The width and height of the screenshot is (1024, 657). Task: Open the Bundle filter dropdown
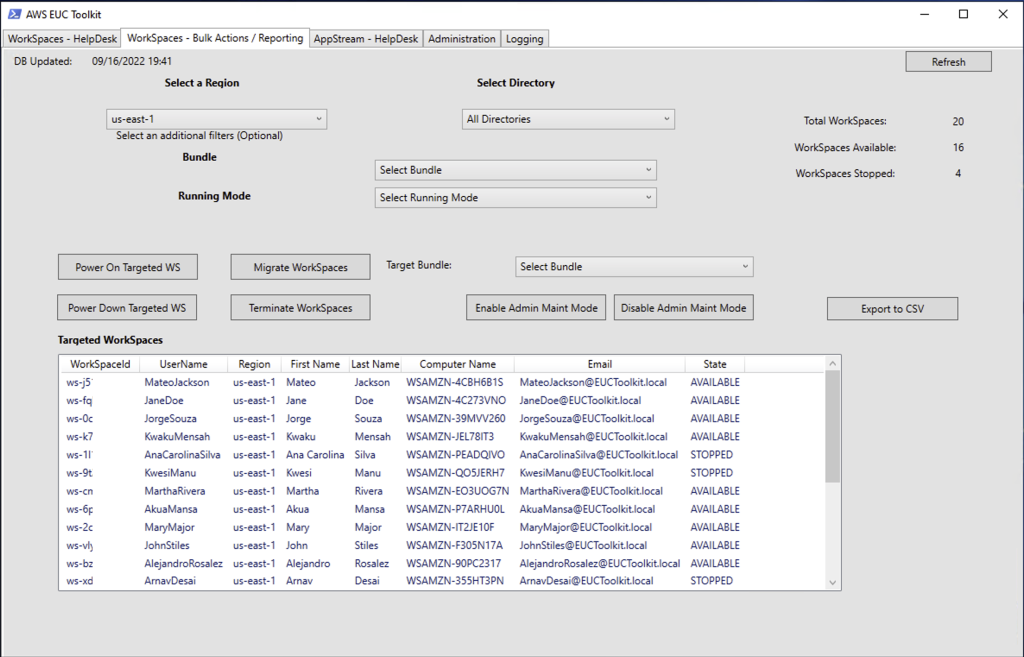514,169
